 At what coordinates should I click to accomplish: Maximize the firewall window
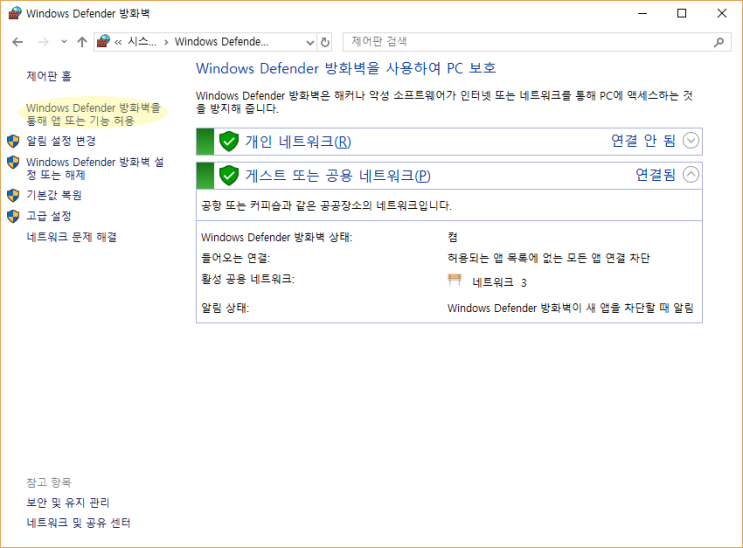click(x=681, y=13)
